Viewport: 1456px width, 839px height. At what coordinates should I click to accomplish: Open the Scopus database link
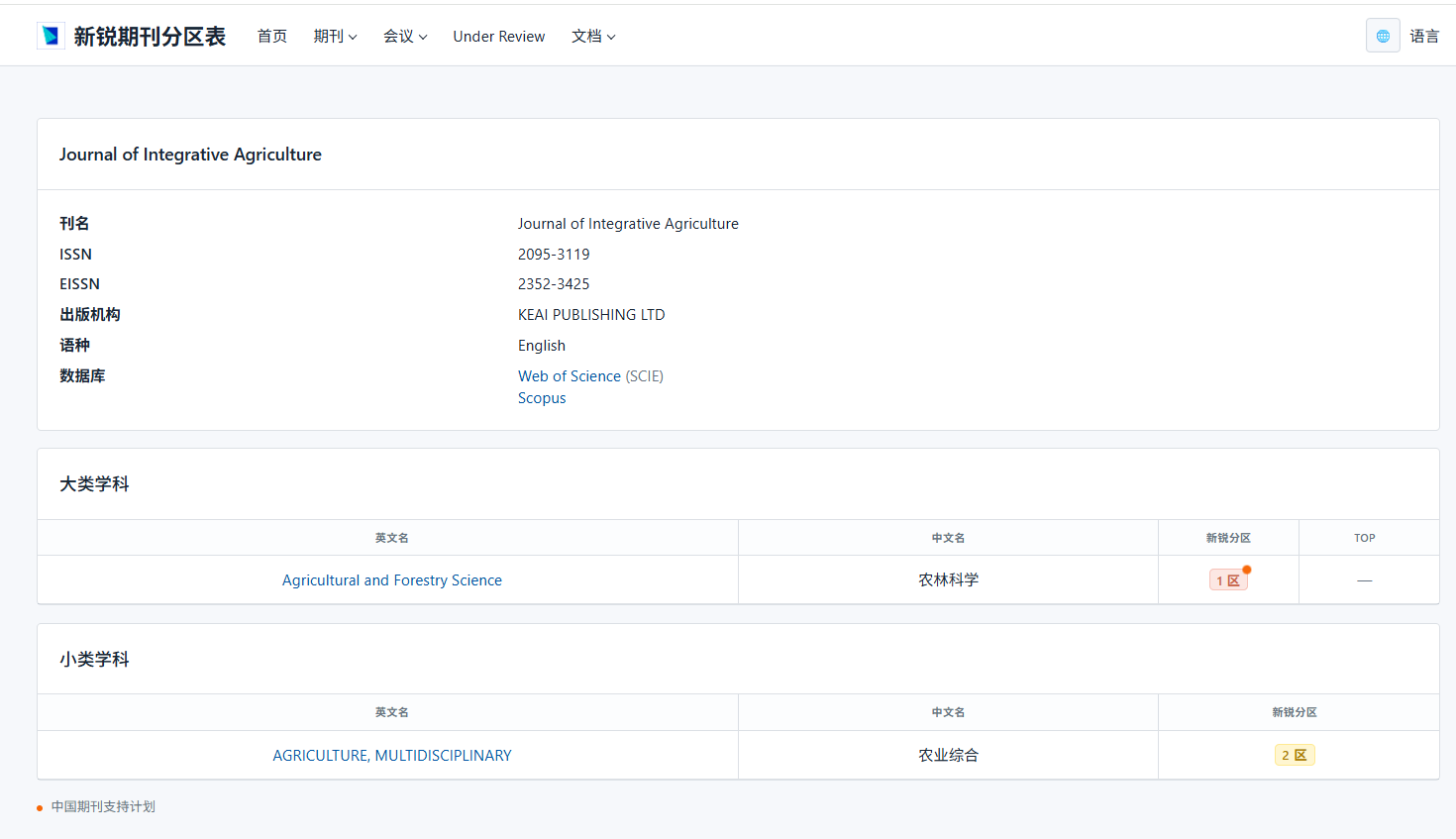(542, 398)
